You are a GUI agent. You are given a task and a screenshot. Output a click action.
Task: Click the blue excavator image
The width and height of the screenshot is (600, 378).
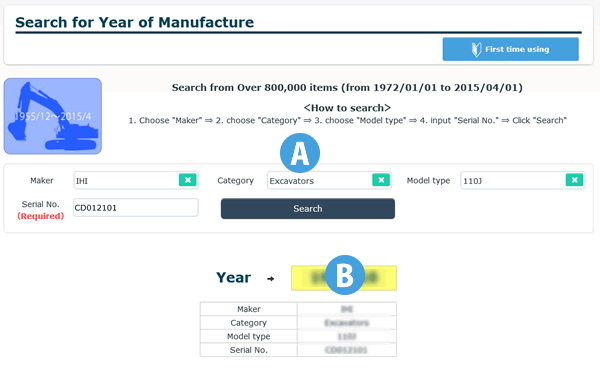click(53, 116)
